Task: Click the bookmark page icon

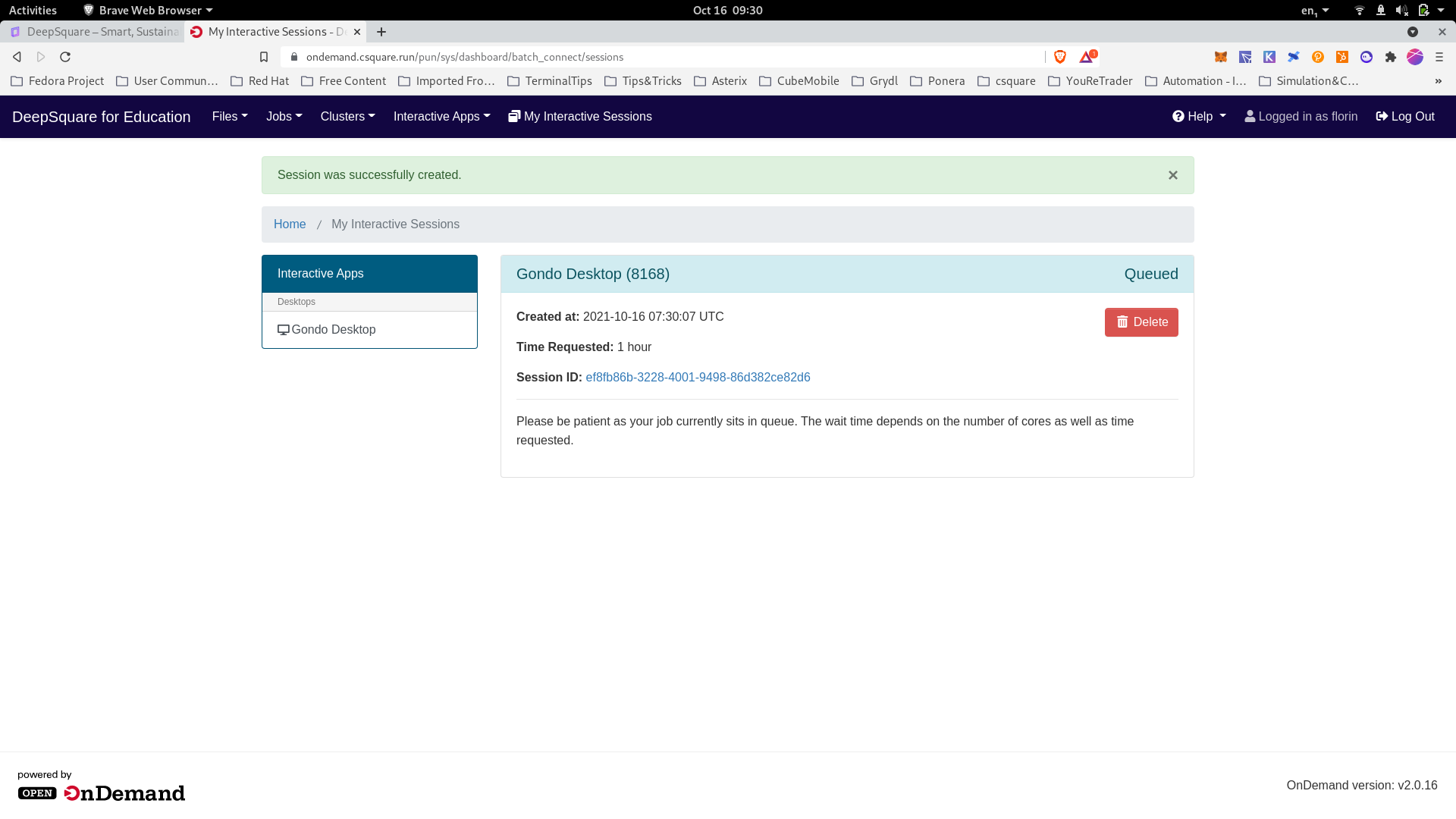Action: pyautogui.click(x=264, y=57)
